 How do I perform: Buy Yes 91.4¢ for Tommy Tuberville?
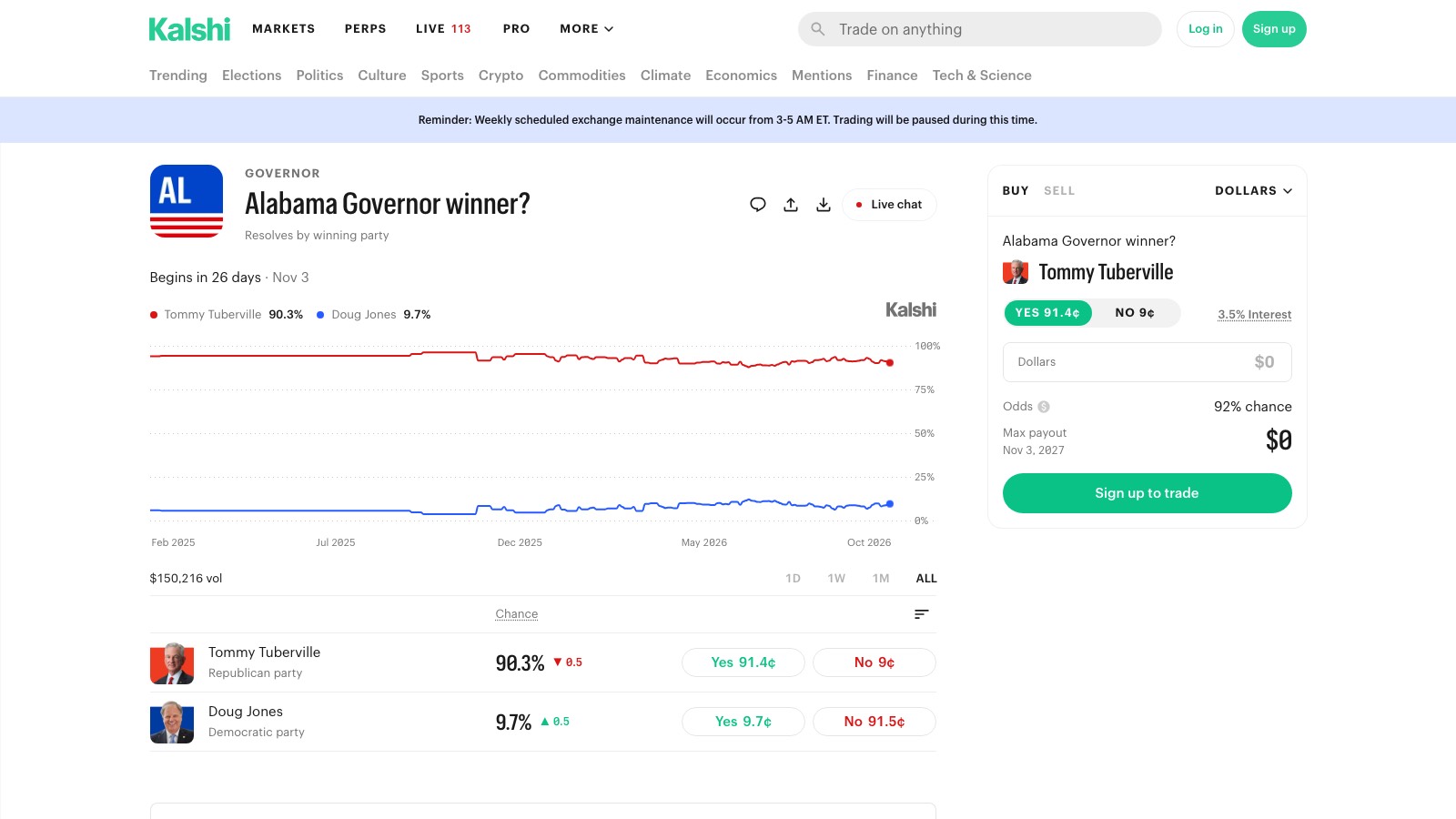pyautogui.click(x=743, y=662)
